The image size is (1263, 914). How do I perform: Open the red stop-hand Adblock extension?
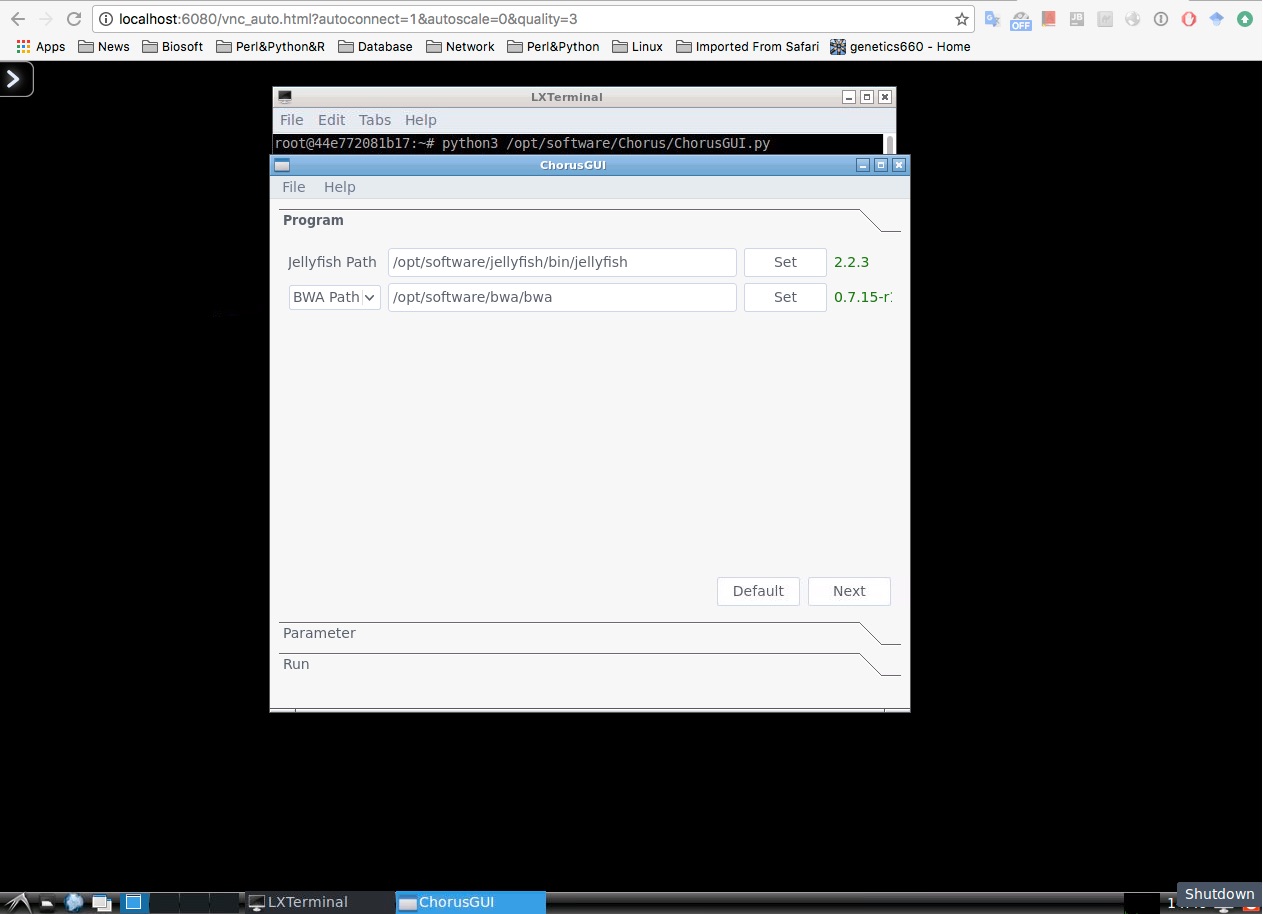coord(1189,19)
